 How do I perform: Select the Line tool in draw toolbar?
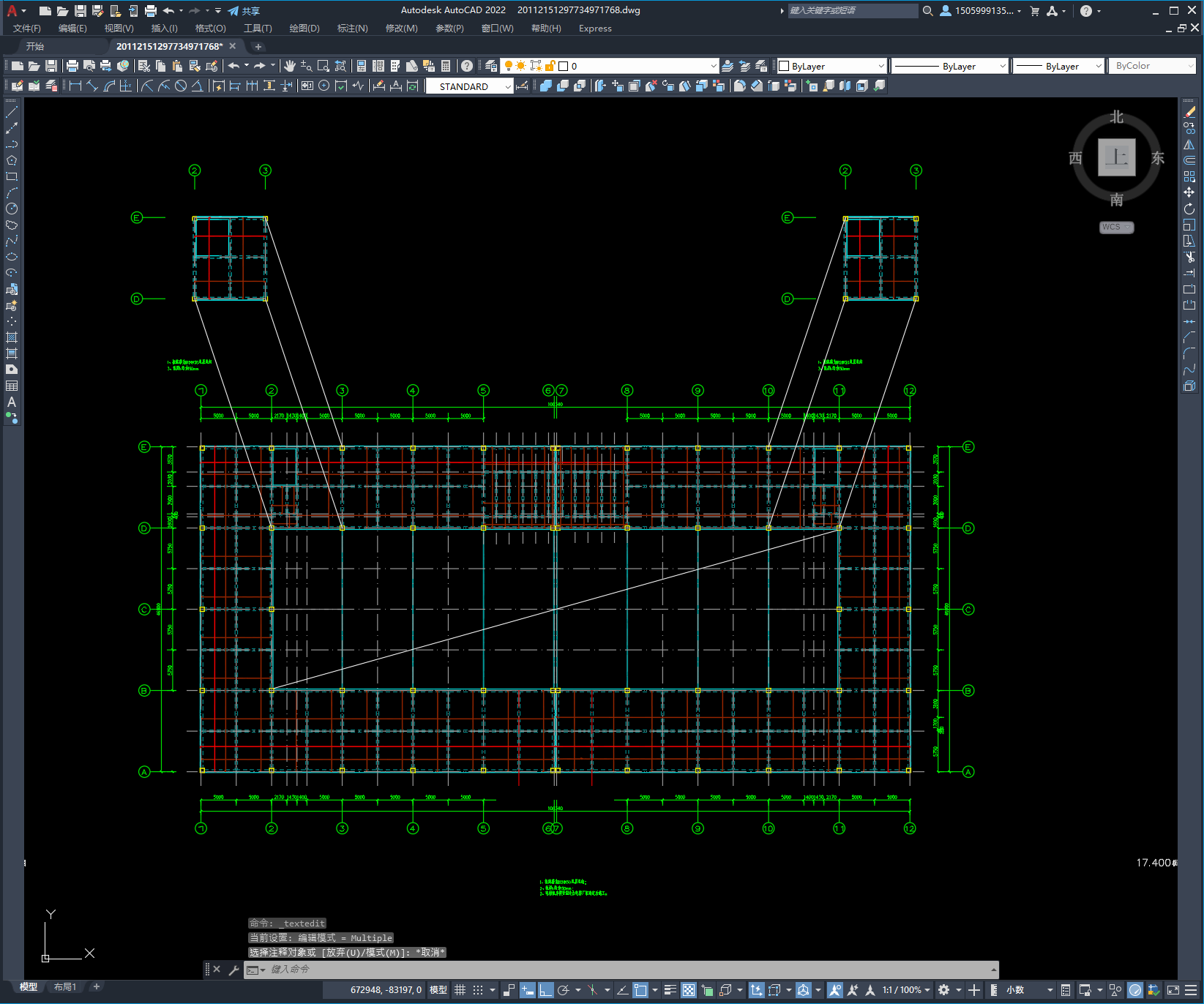[x=12, y=113]
